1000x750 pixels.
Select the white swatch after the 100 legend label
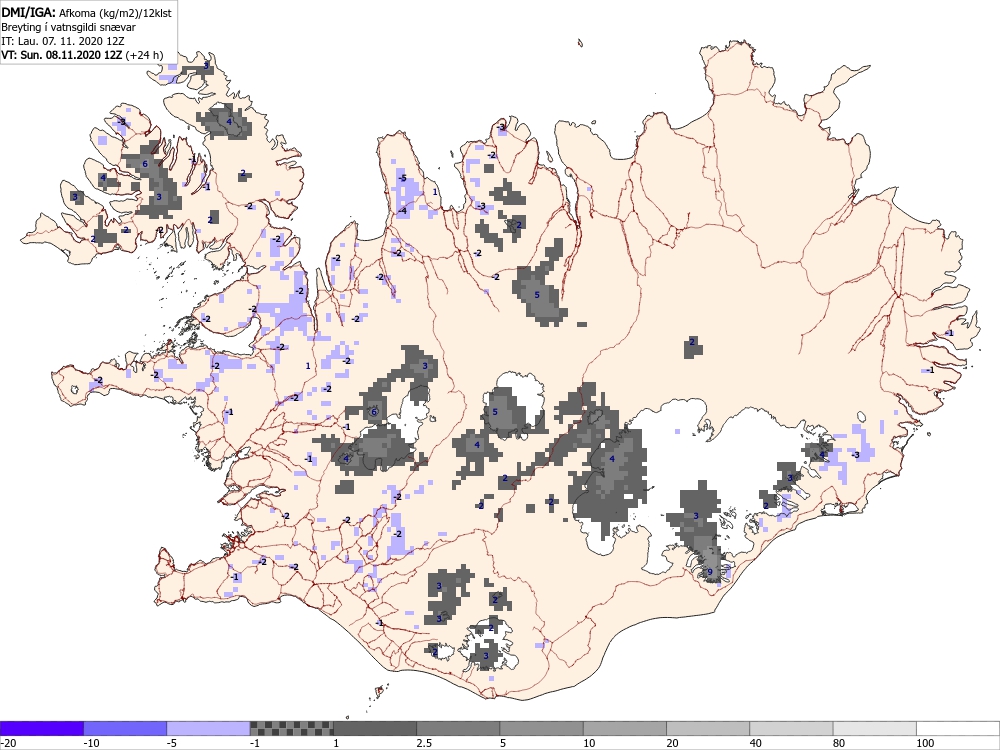tap(958, 728)
